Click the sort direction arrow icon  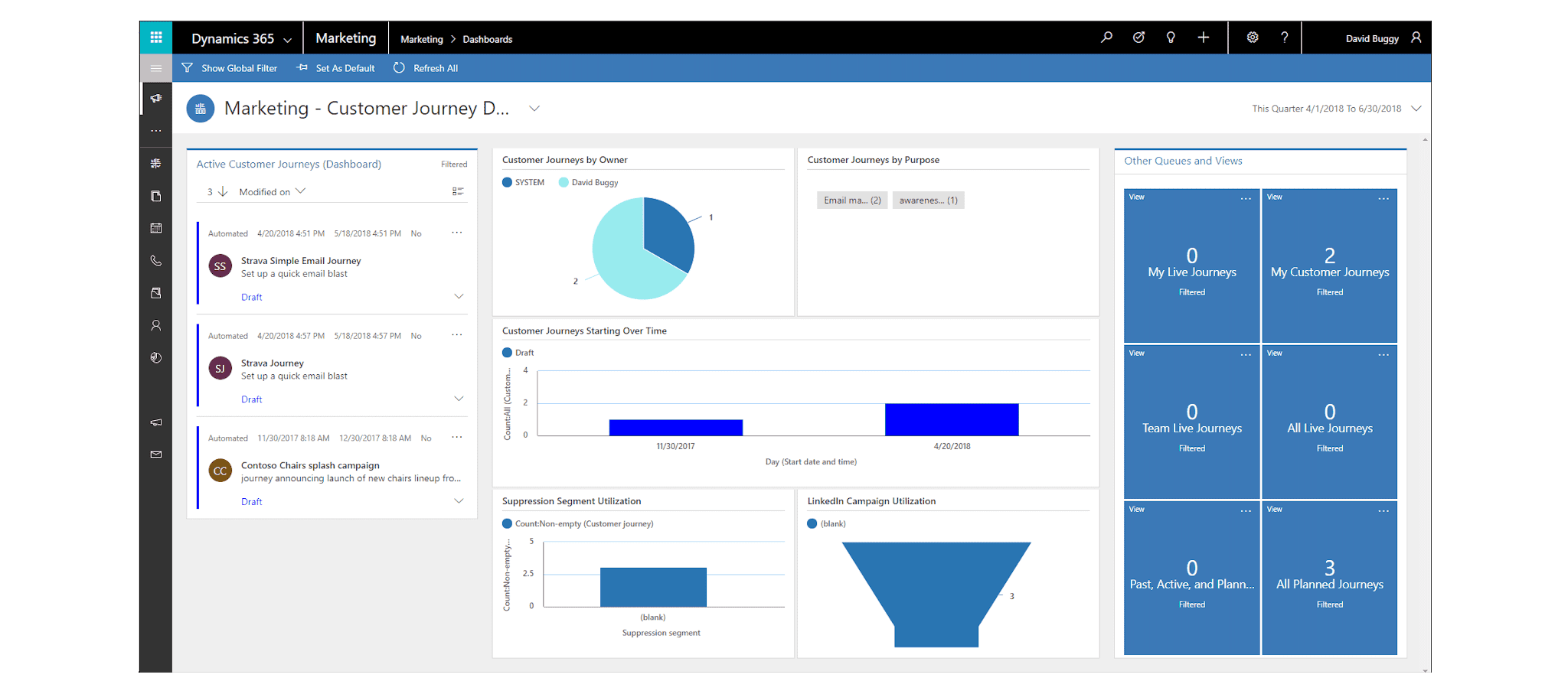coord(223,191)
